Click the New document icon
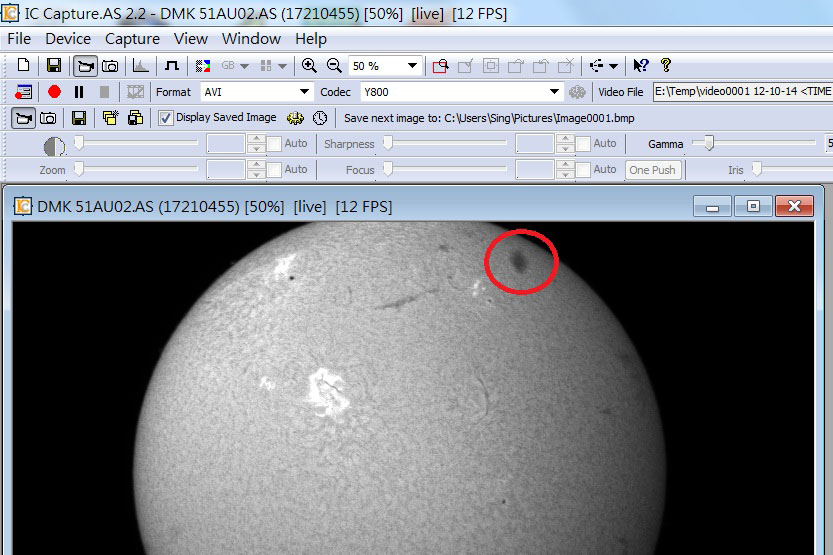Screen dimensions: 833x555 pos(24,66)
